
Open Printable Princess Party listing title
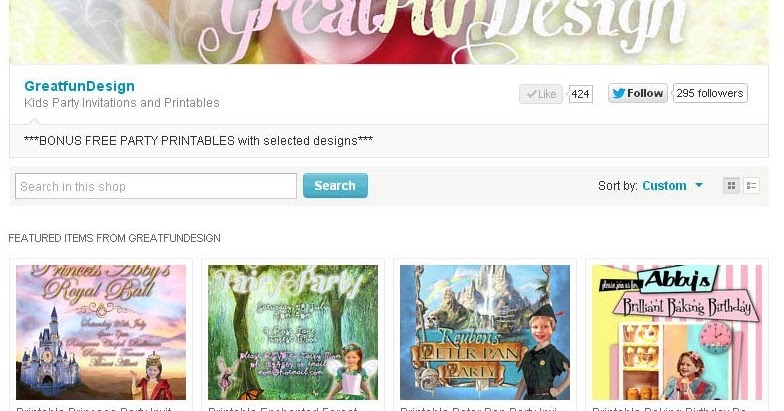[x=94, y=408]
